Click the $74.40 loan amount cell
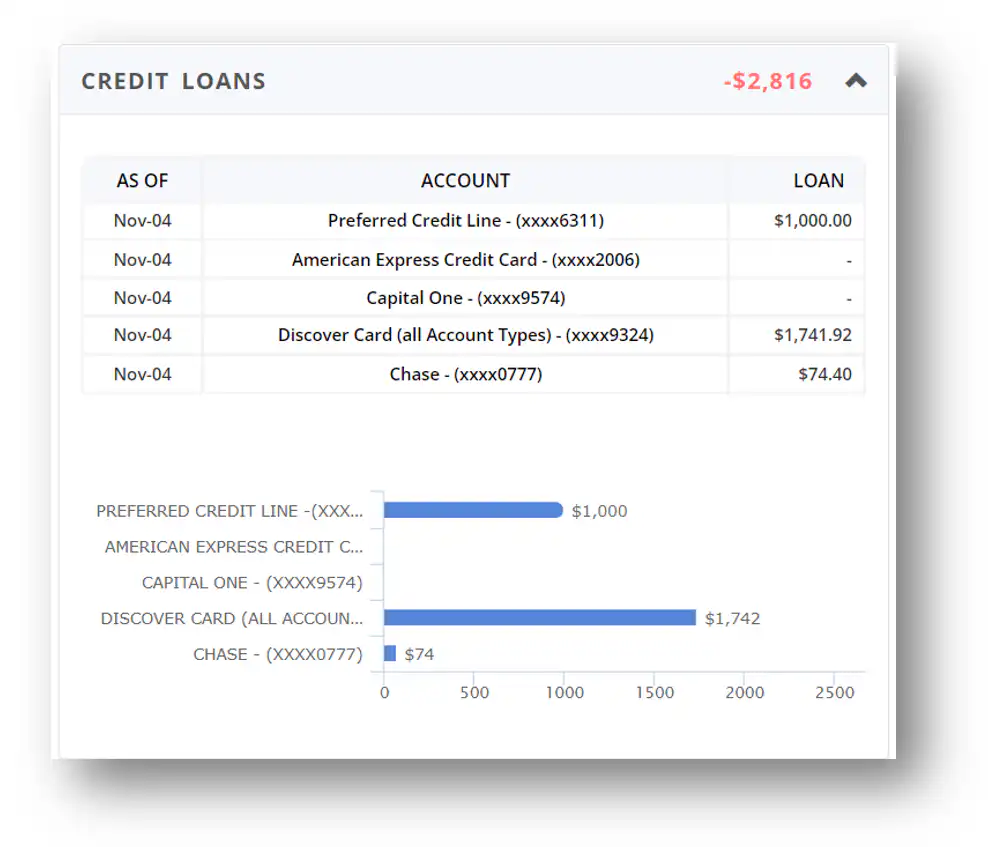This screenshot has height=847, width=988. [824, 374]
